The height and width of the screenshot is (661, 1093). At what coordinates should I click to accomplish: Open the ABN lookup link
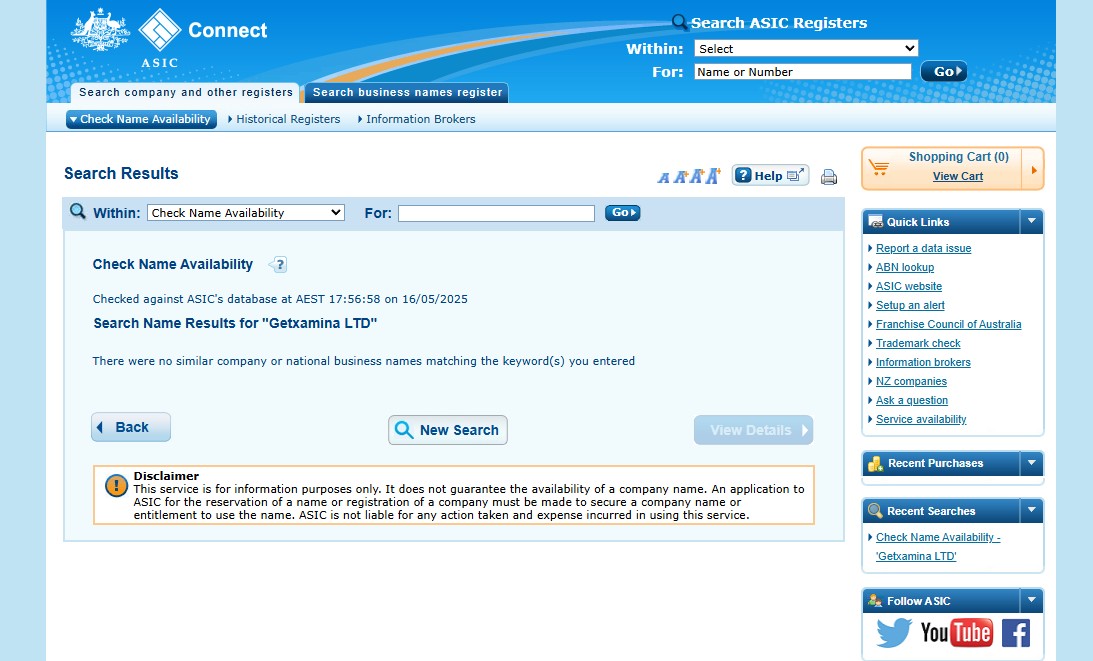(x=905, y=267)
